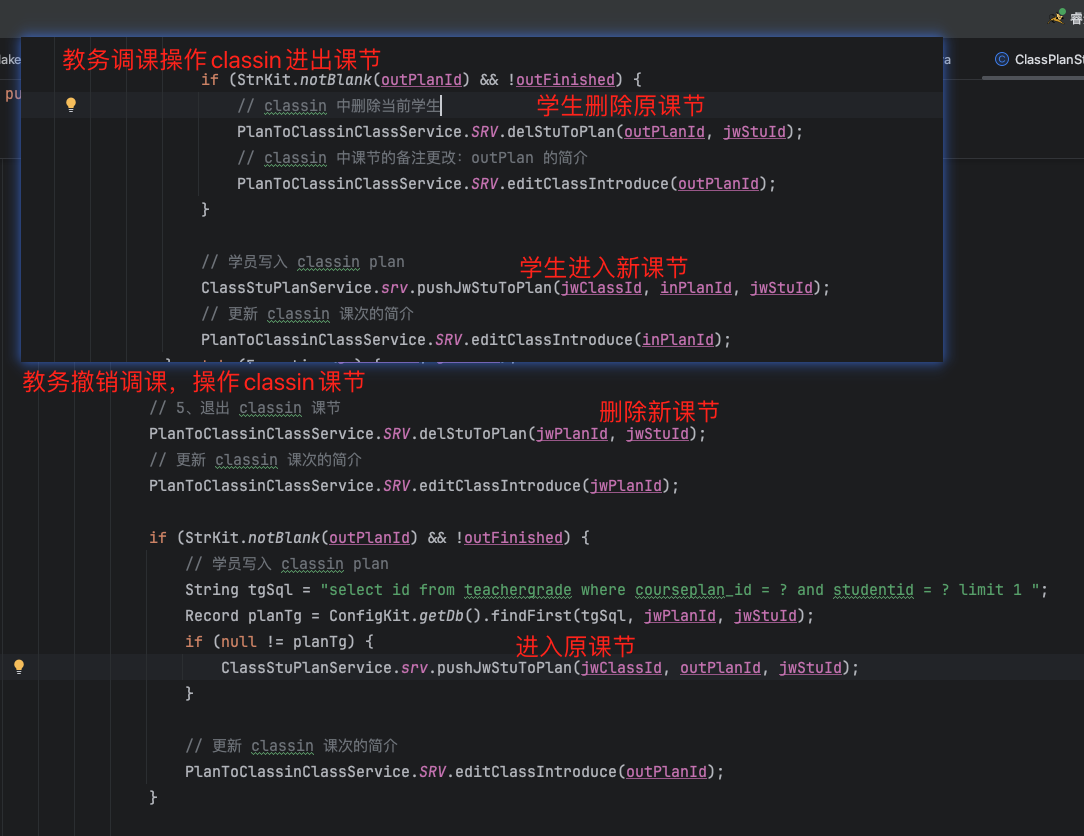Click jwPlanId in delStuToPlan(jwPlanId, jwStuId)
This screenshot has width=1084, height=836.
tap(572, 434)
